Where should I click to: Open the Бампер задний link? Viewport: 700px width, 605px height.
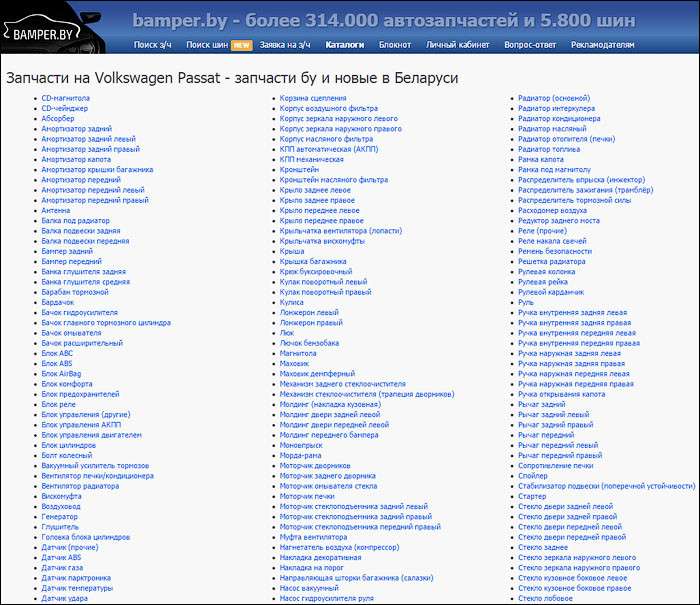pyautogui.click(x=67, y=251)
